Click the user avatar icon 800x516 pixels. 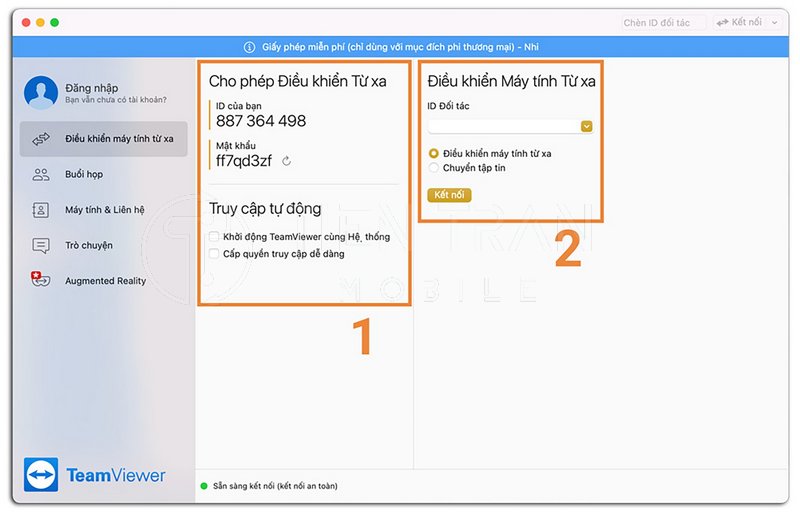click(x=41, y=92)
